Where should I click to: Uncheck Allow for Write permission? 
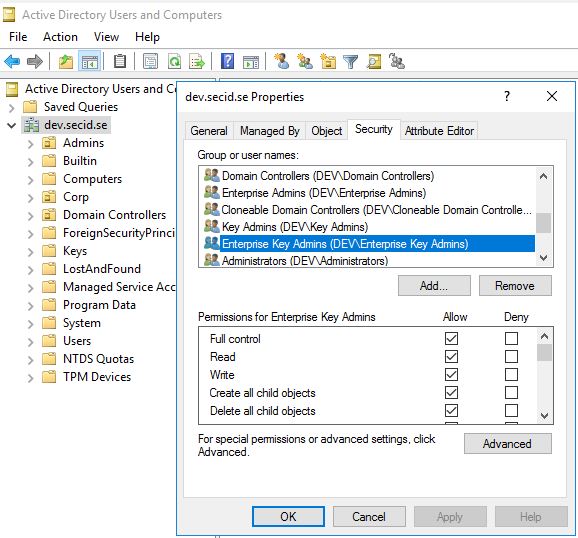click(x=452, y=375)
